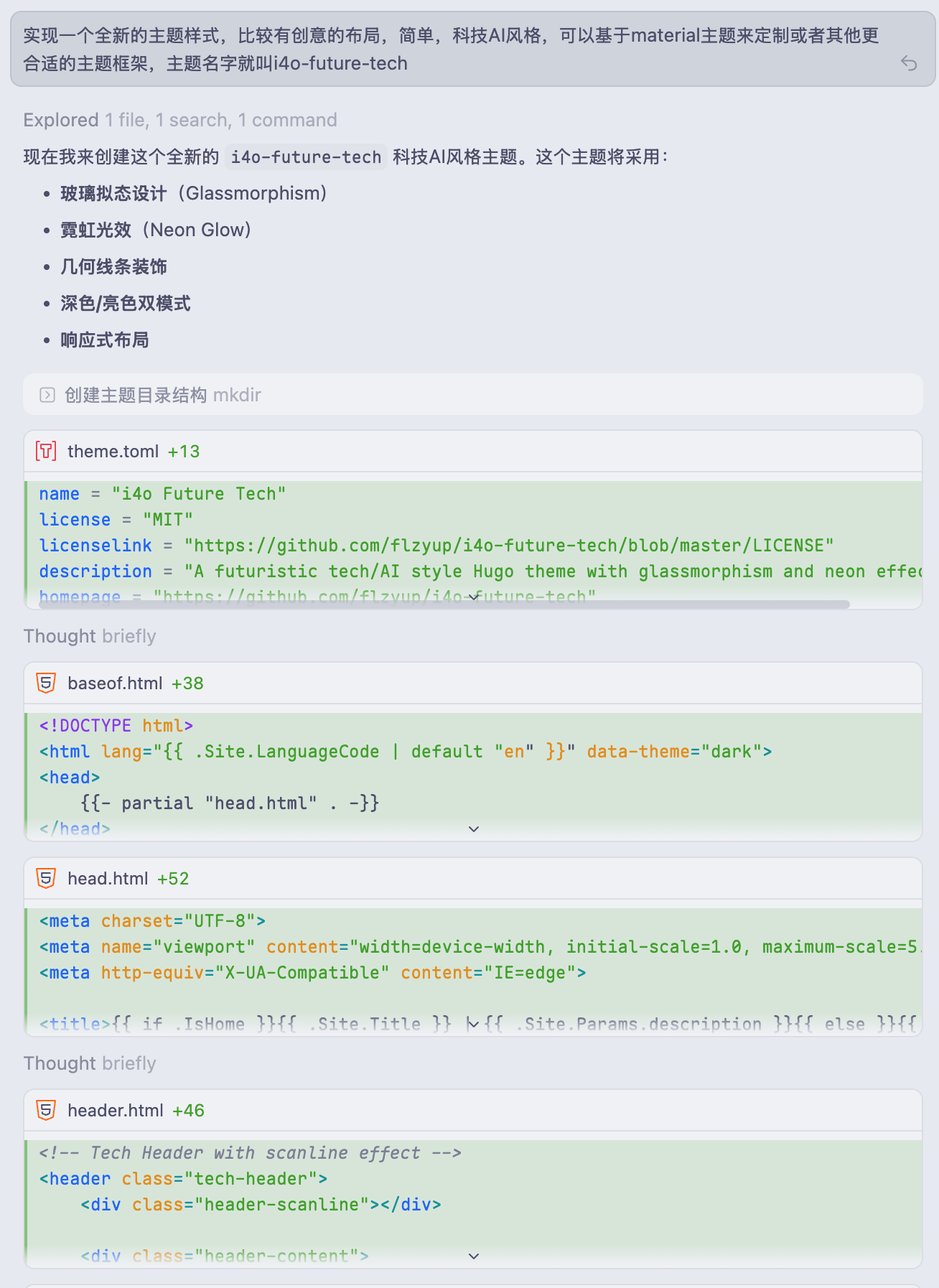
Task: Expand the head.html code preview chevron
Action: tap(472, 1024)
